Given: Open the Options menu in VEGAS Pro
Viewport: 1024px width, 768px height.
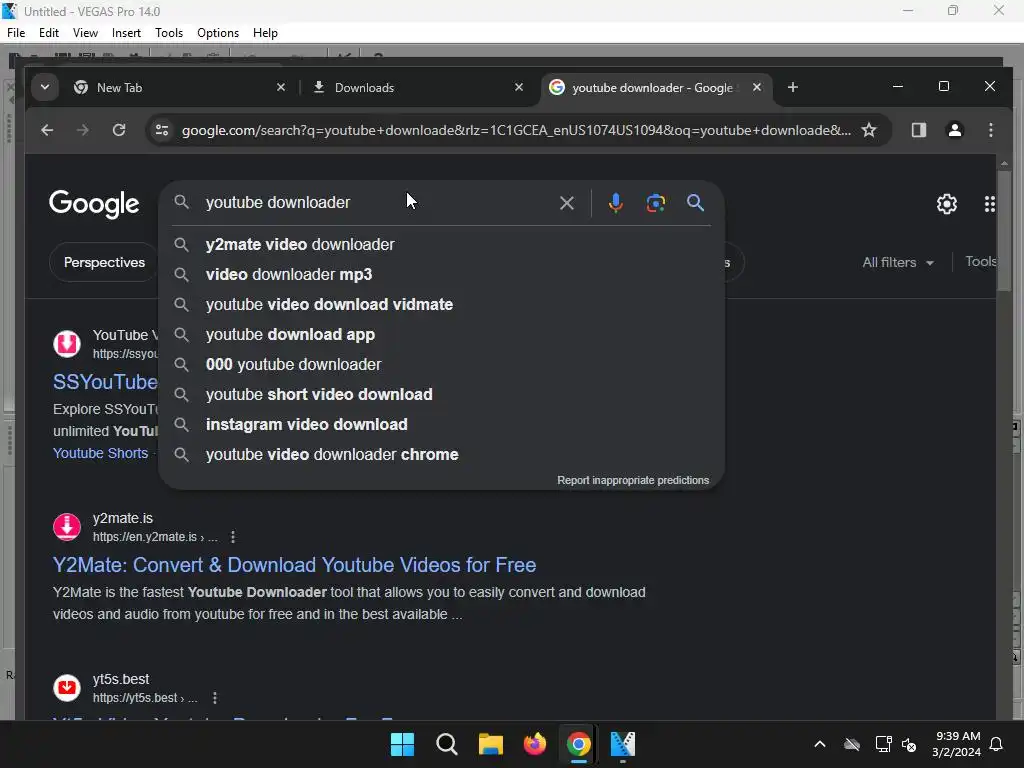Looking at the screenshot, I should (x=218, y=33).
